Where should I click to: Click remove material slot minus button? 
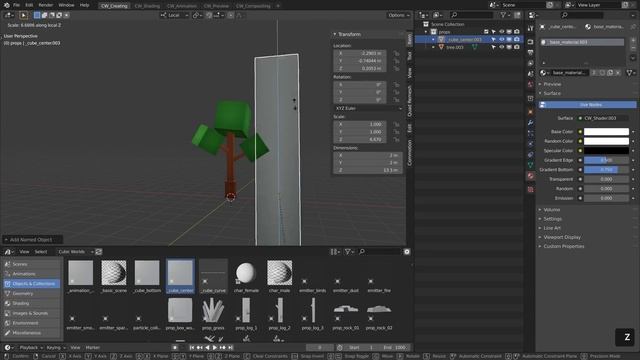tap(633, 48)
